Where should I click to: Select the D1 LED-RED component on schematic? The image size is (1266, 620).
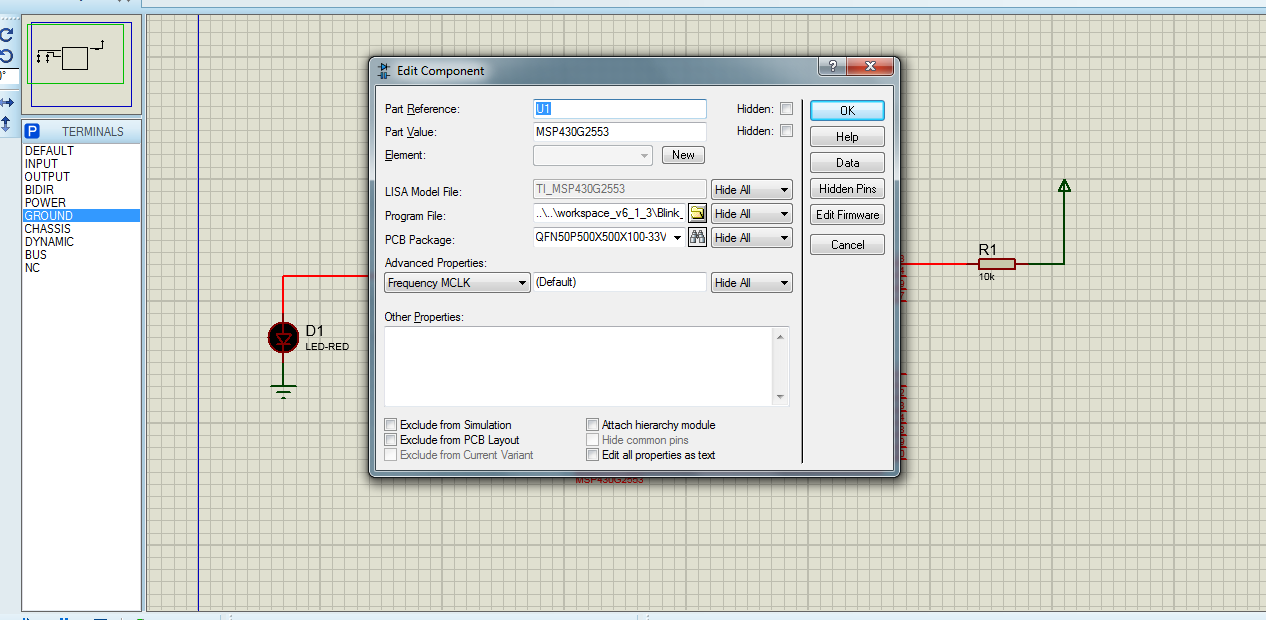pyautogui.click(x=284, y=338)
